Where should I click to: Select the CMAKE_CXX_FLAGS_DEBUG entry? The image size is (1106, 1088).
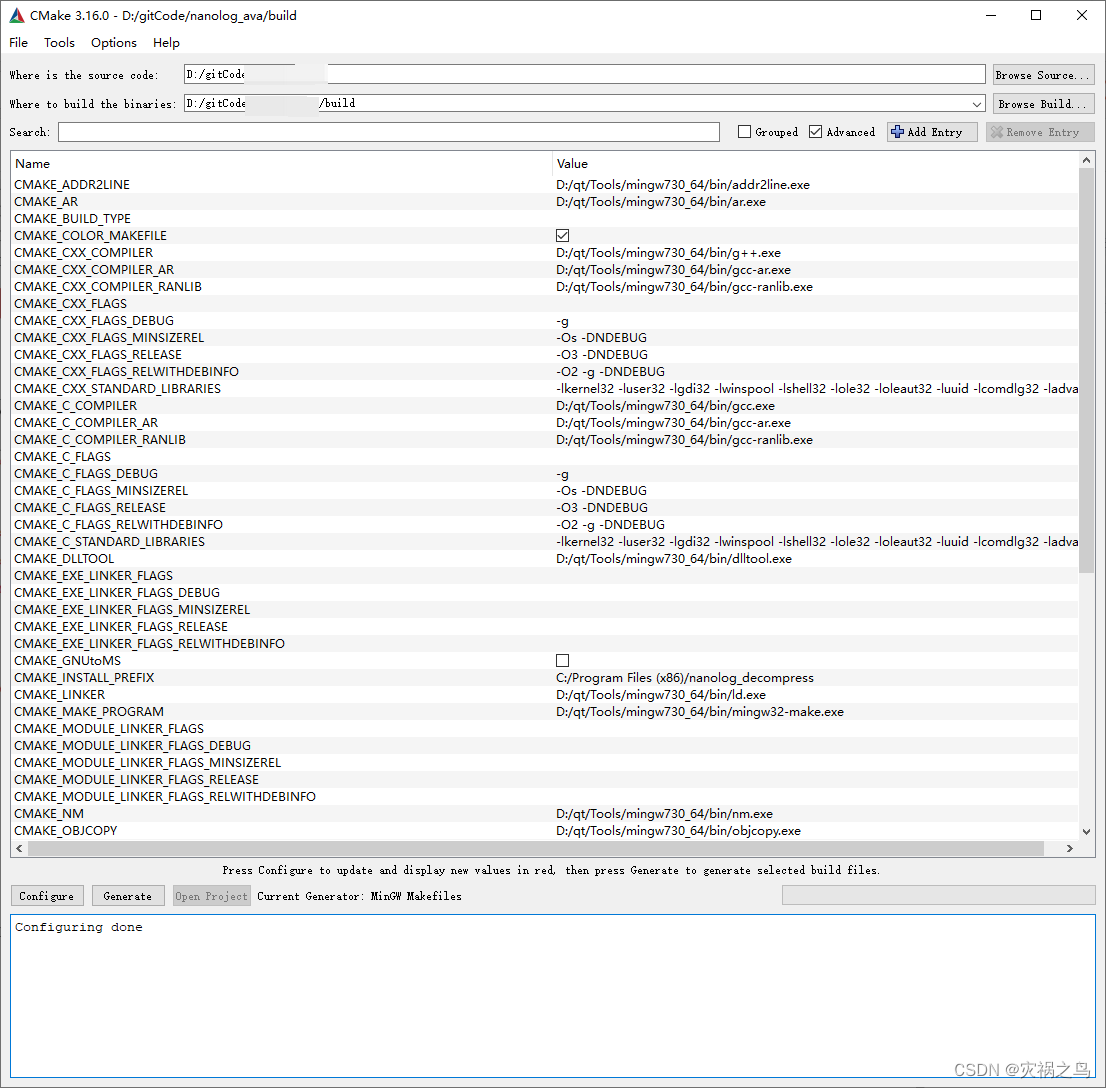[x=94, y=320]
